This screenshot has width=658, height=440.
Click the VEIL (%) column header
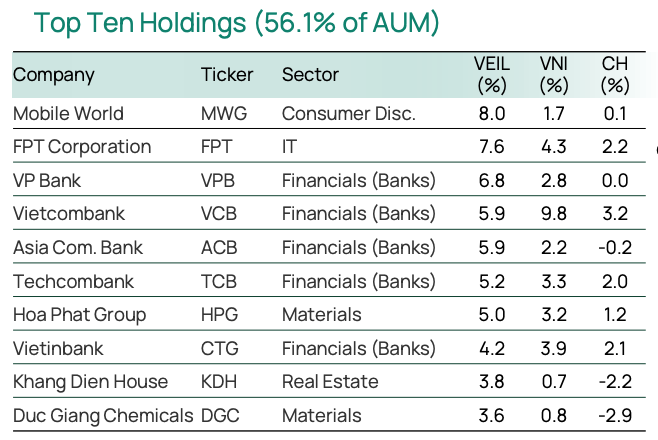pyautogui.click(x=492, y=75)
